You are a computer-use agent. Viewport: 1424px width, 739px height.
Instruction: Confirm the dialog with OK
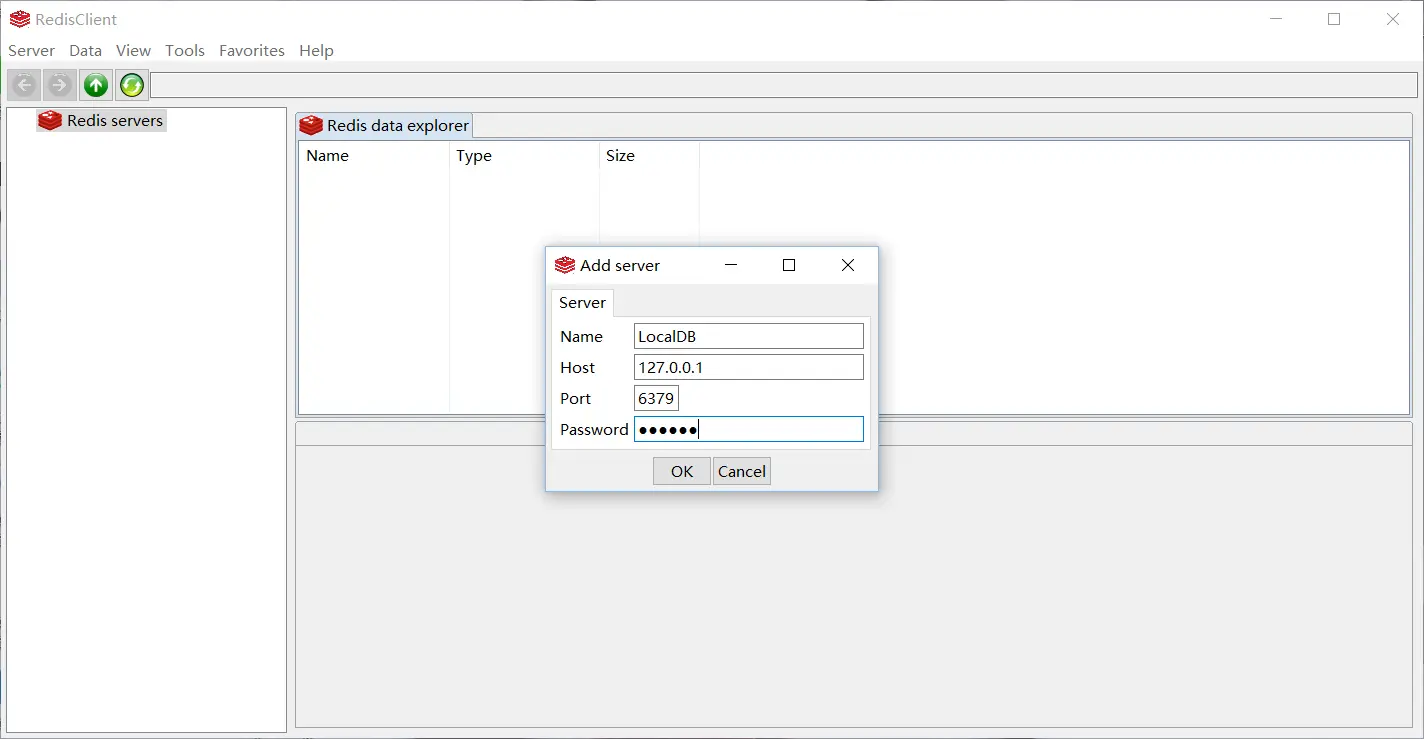tap(682, 471)
